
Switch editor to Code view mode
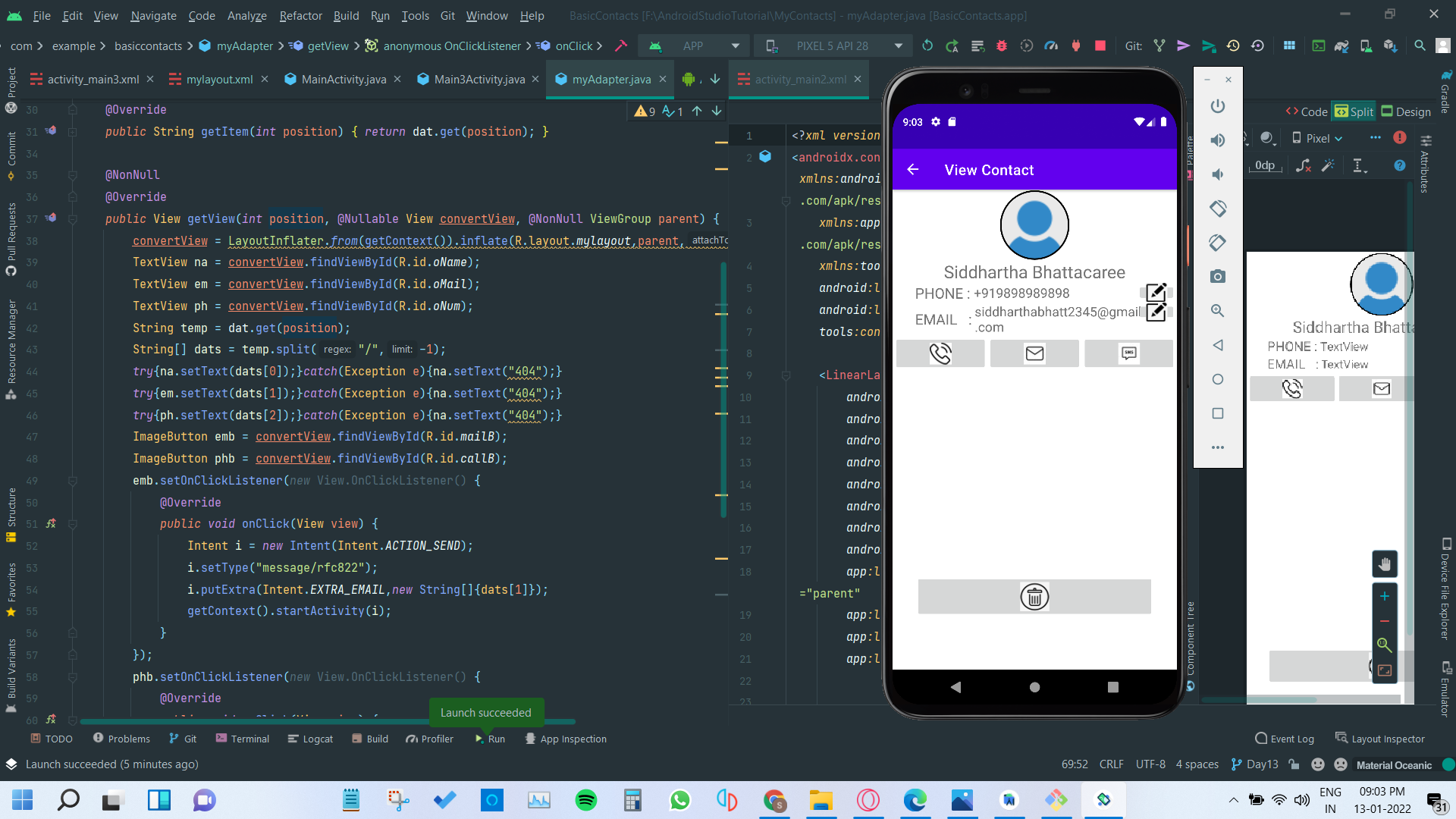(x=1307, y=111)
